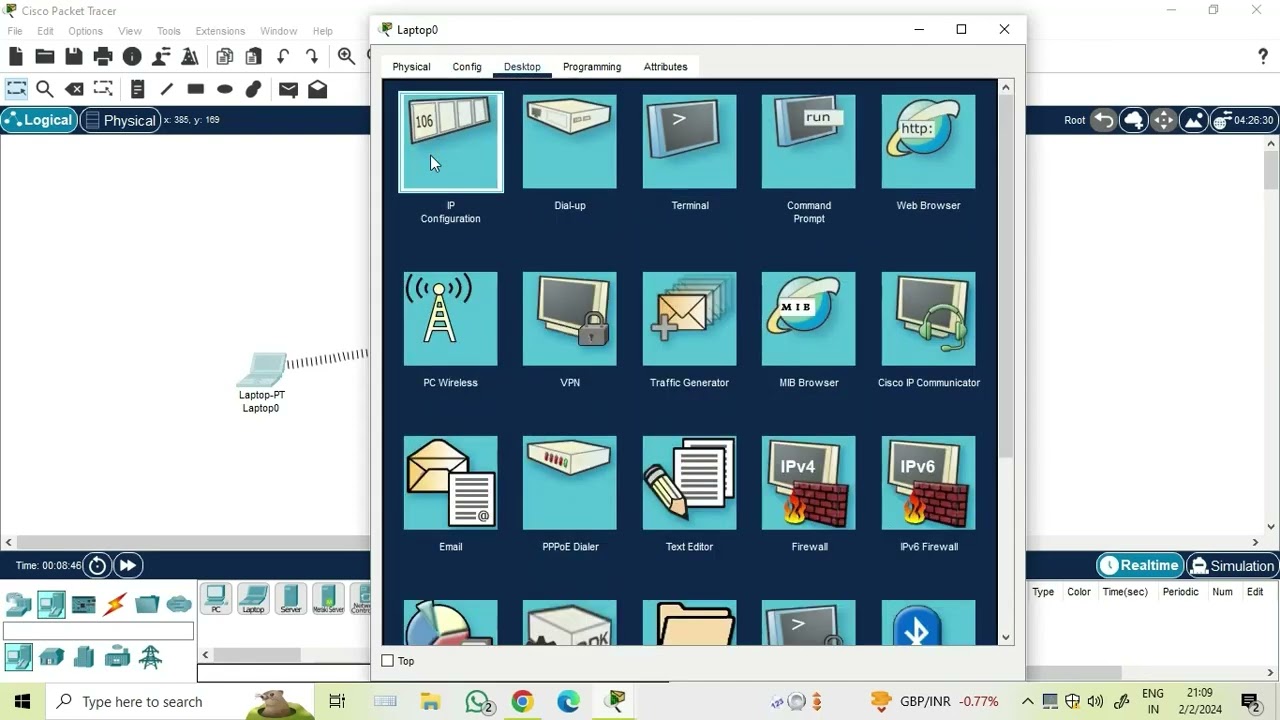Image resolution: width=1280 pixels, height=720 pixels.
Task: Open the Dial-up app
Action: point(570,142)
